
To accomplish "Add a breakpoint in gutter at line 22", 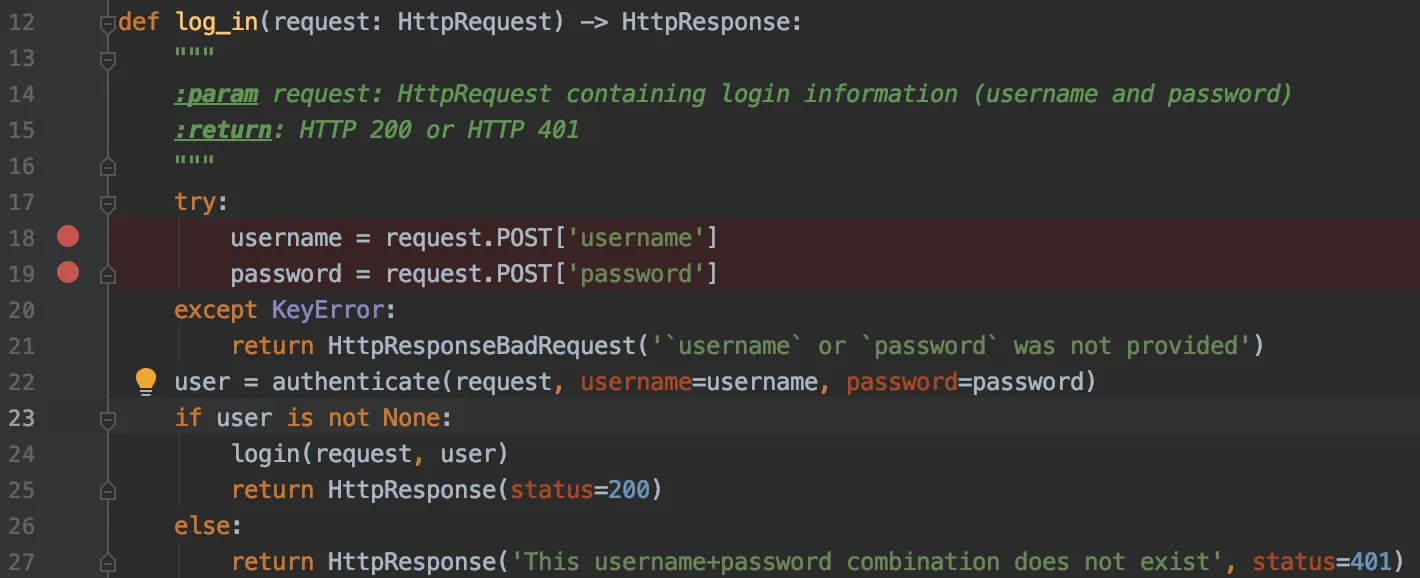I will coord(67,381).
